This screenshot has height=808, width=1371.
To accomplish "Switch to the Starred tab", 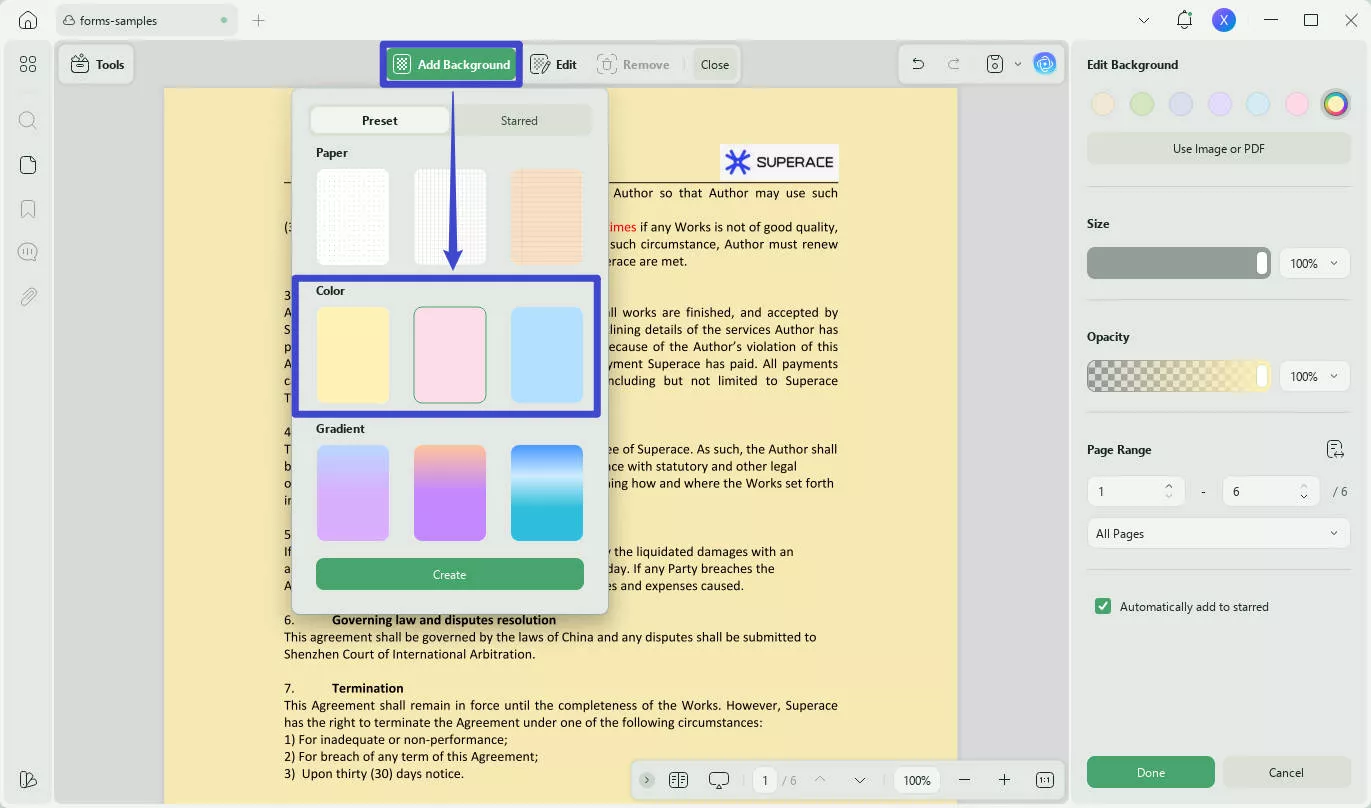I will click(519, 120).
